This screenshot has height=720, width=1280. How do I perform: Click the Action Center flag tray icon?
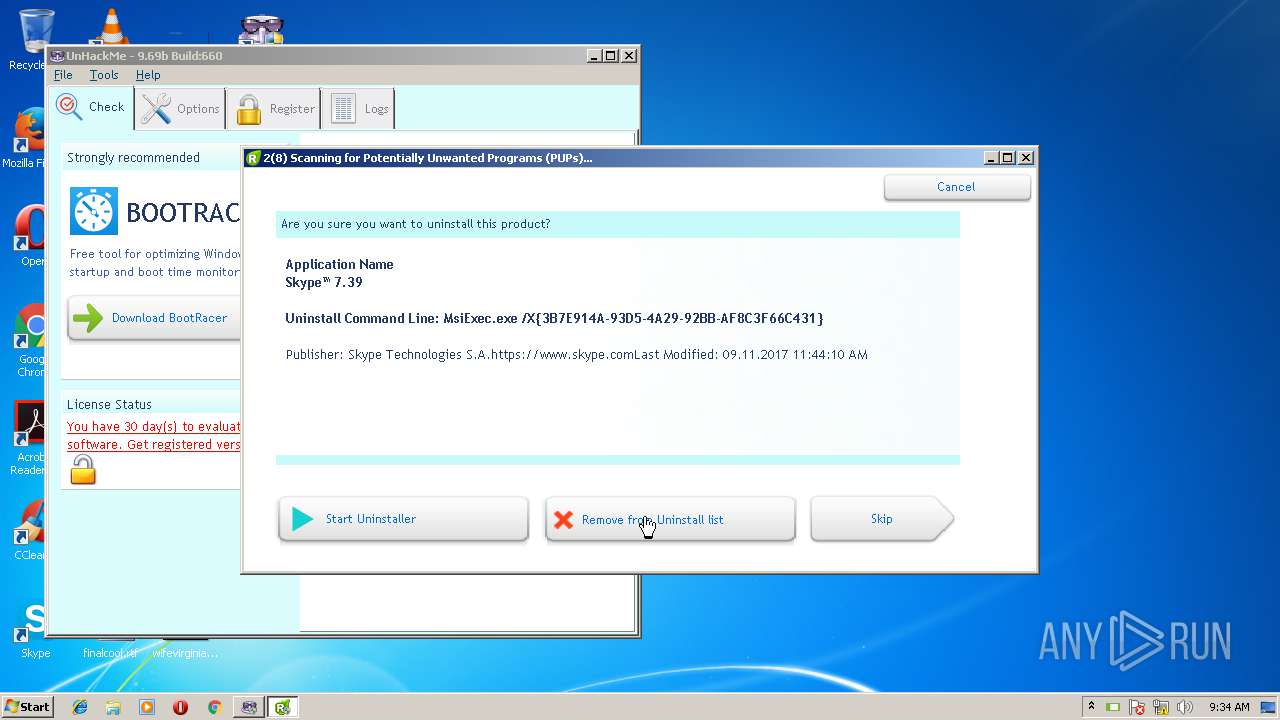click(1137, 707)
